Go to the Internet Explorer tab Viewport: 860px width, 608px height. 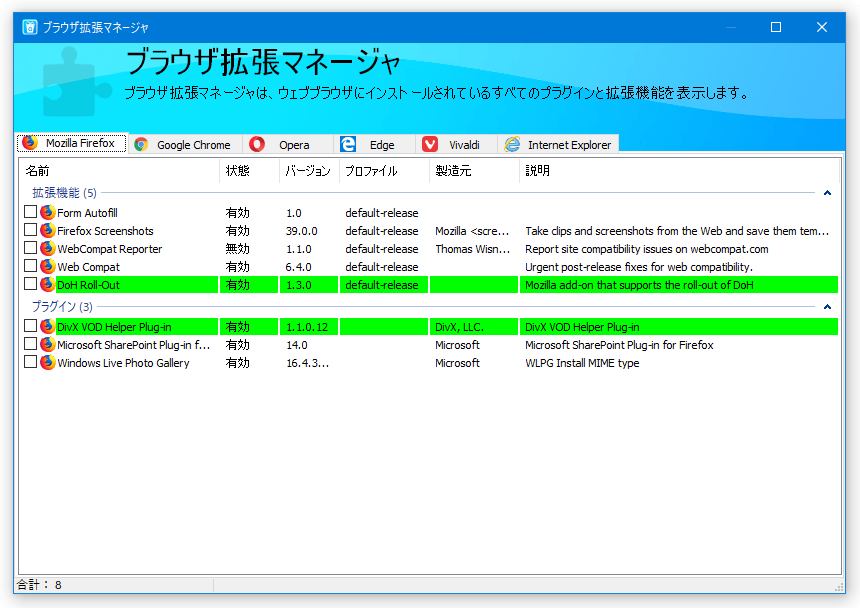click(x=558, y=145)
